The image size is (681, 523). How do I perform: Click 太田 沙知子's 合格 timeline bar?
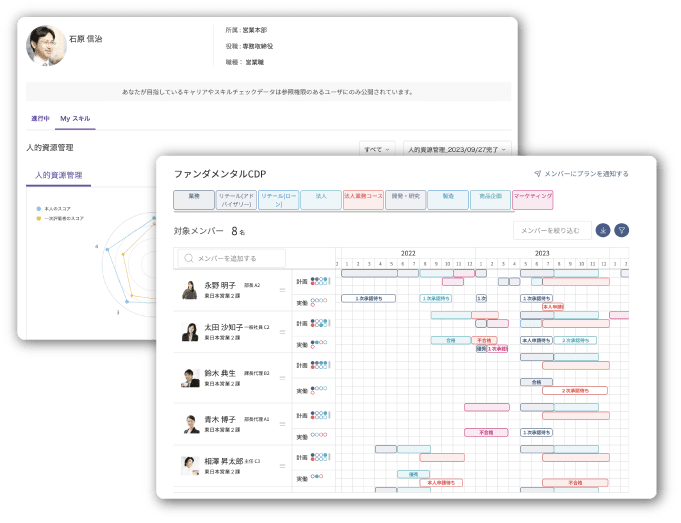[451, 341]
